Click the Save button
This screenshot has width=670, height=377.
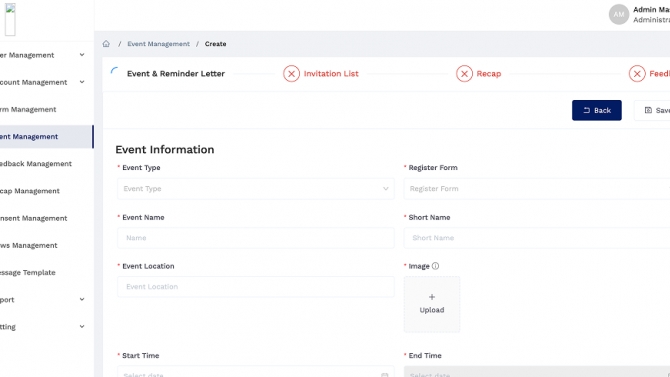(x=652, y=110)
